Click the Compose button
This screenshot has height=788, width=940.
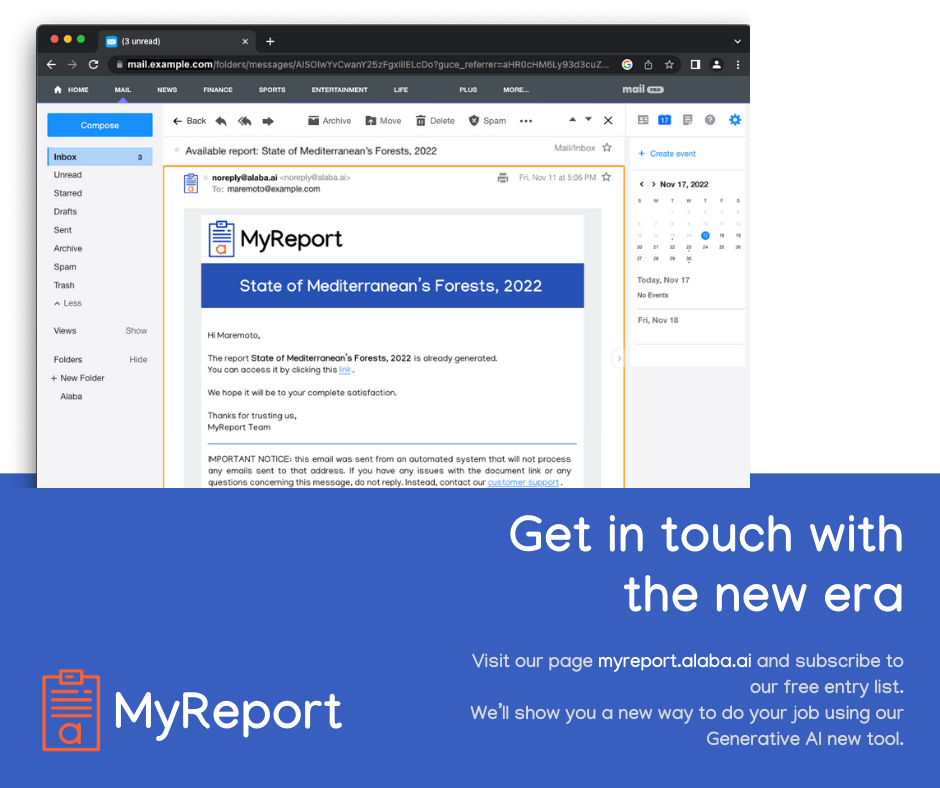click(100, 126)
